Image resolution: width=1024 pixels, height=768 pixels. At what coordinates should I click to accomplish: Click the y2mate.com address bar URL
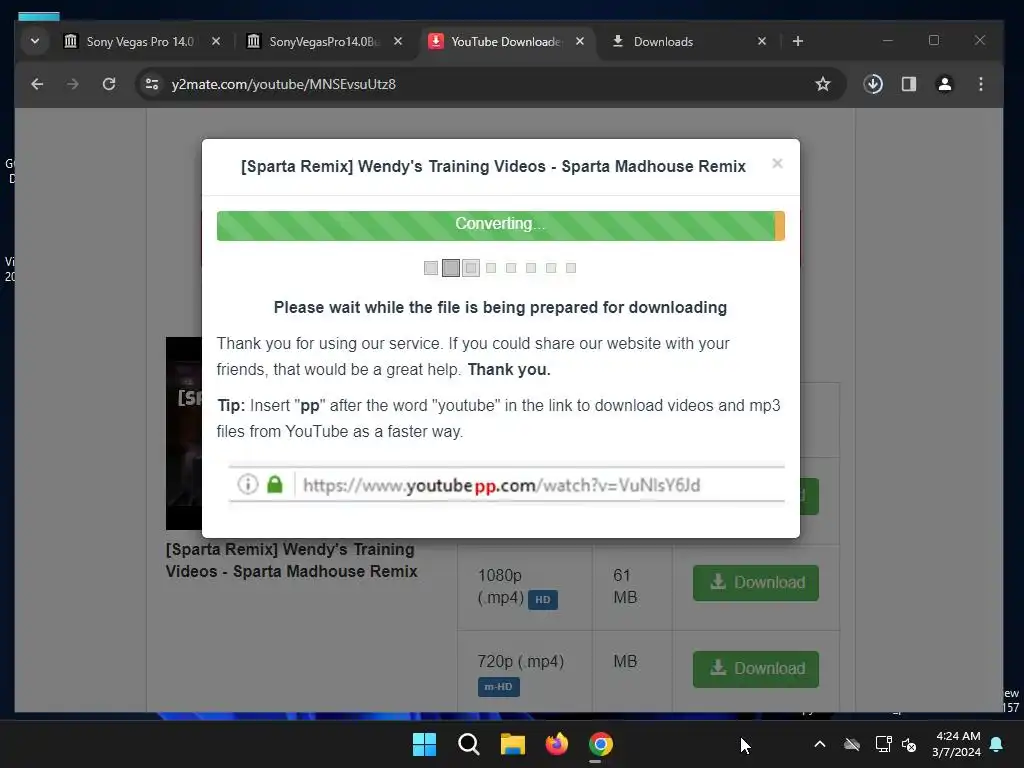pos(283,84)
